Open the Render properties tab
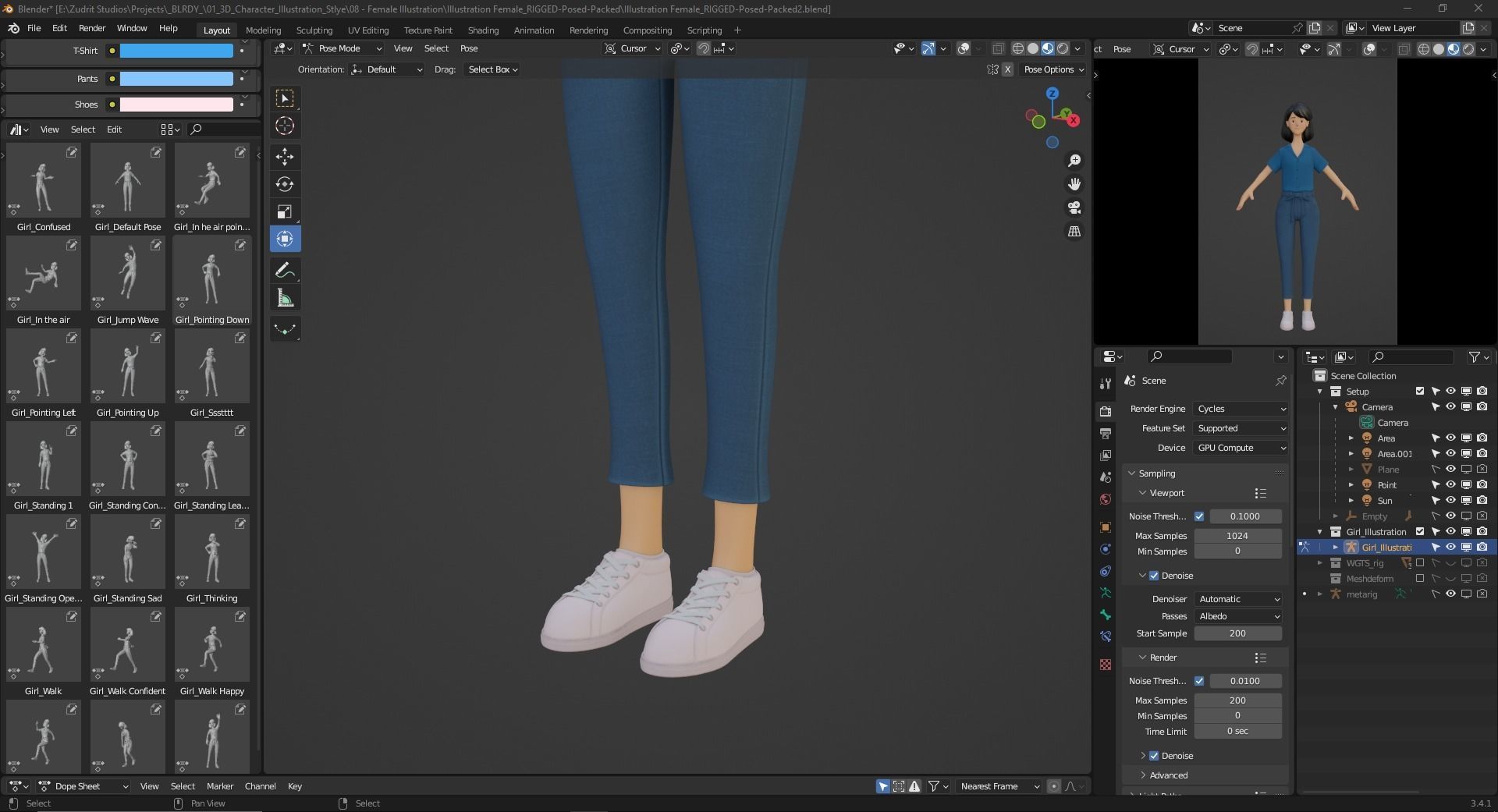The image size is (1498, 812). pos(1106,411)
